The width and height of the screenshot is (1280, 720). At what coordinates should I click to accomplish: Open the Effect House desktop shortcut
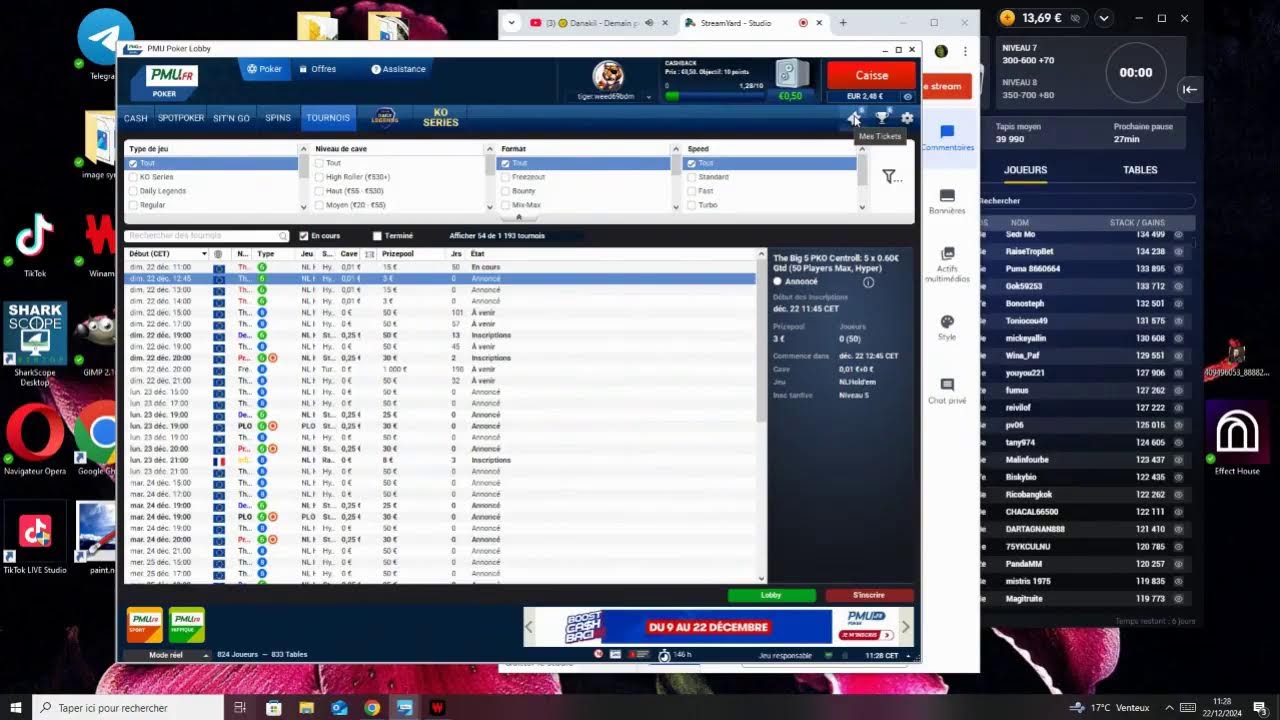tap(1237, 440)
